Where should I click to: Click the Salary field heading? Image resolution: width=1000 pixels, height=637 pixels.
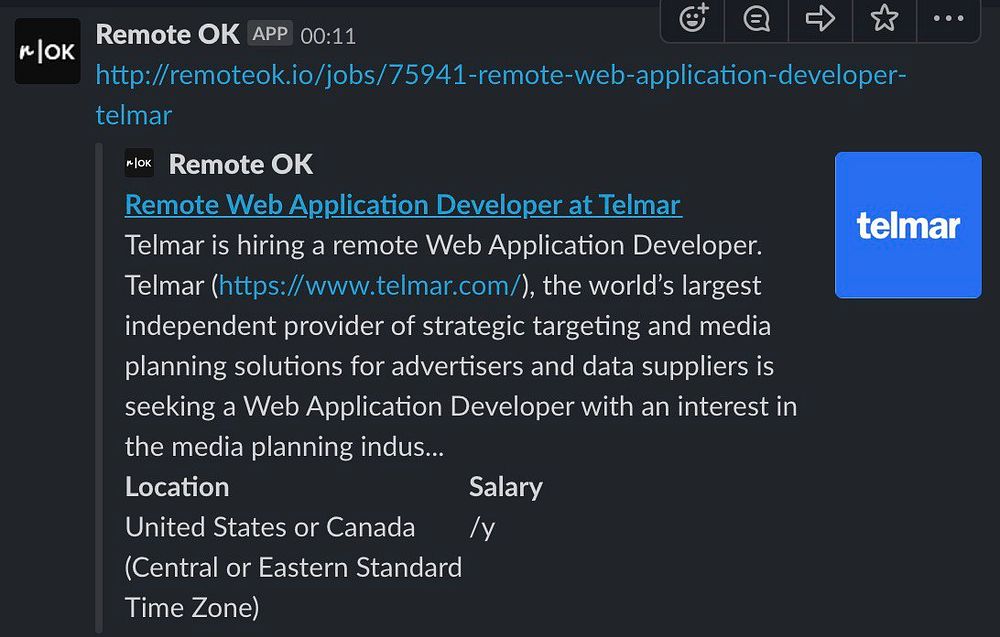(x=506, y=487)
